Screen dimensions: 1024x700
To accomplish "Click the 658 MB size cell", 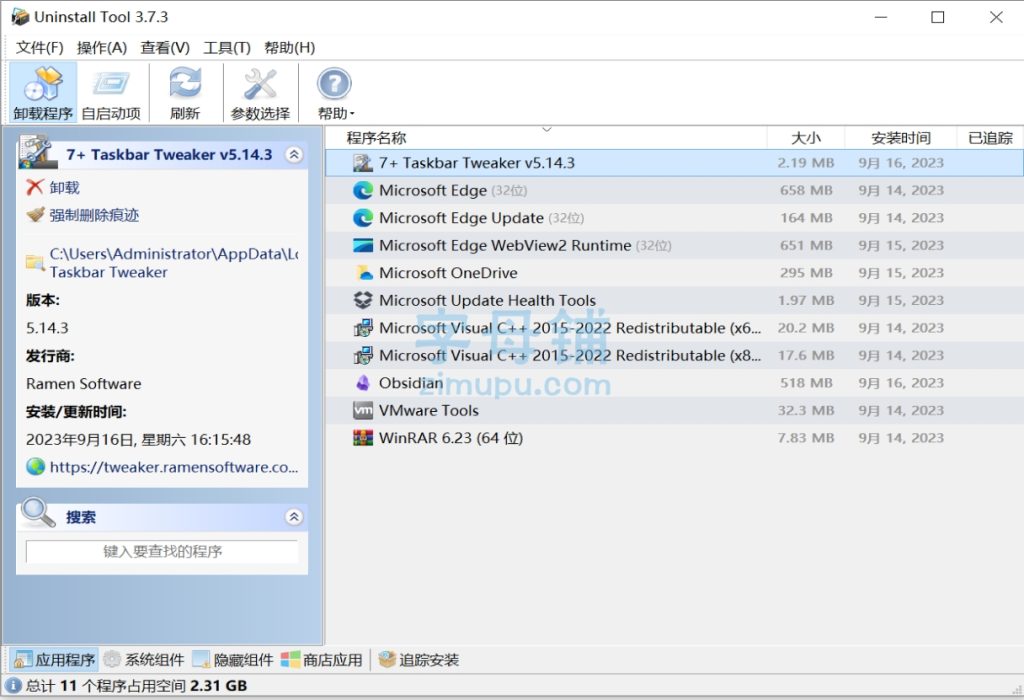I will pos(806,190).
